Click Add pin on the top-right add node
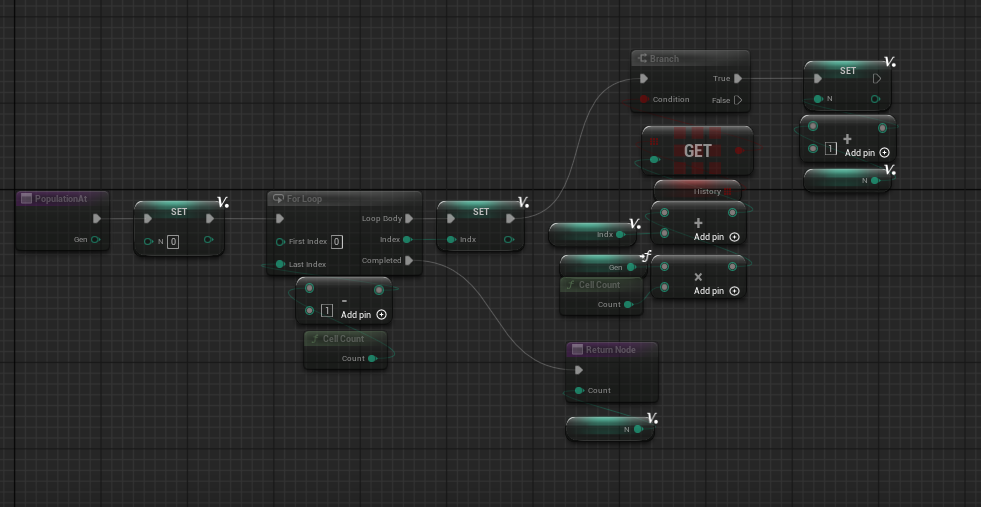The width and height of the screenshot is (981, 507). coord(867,153)
